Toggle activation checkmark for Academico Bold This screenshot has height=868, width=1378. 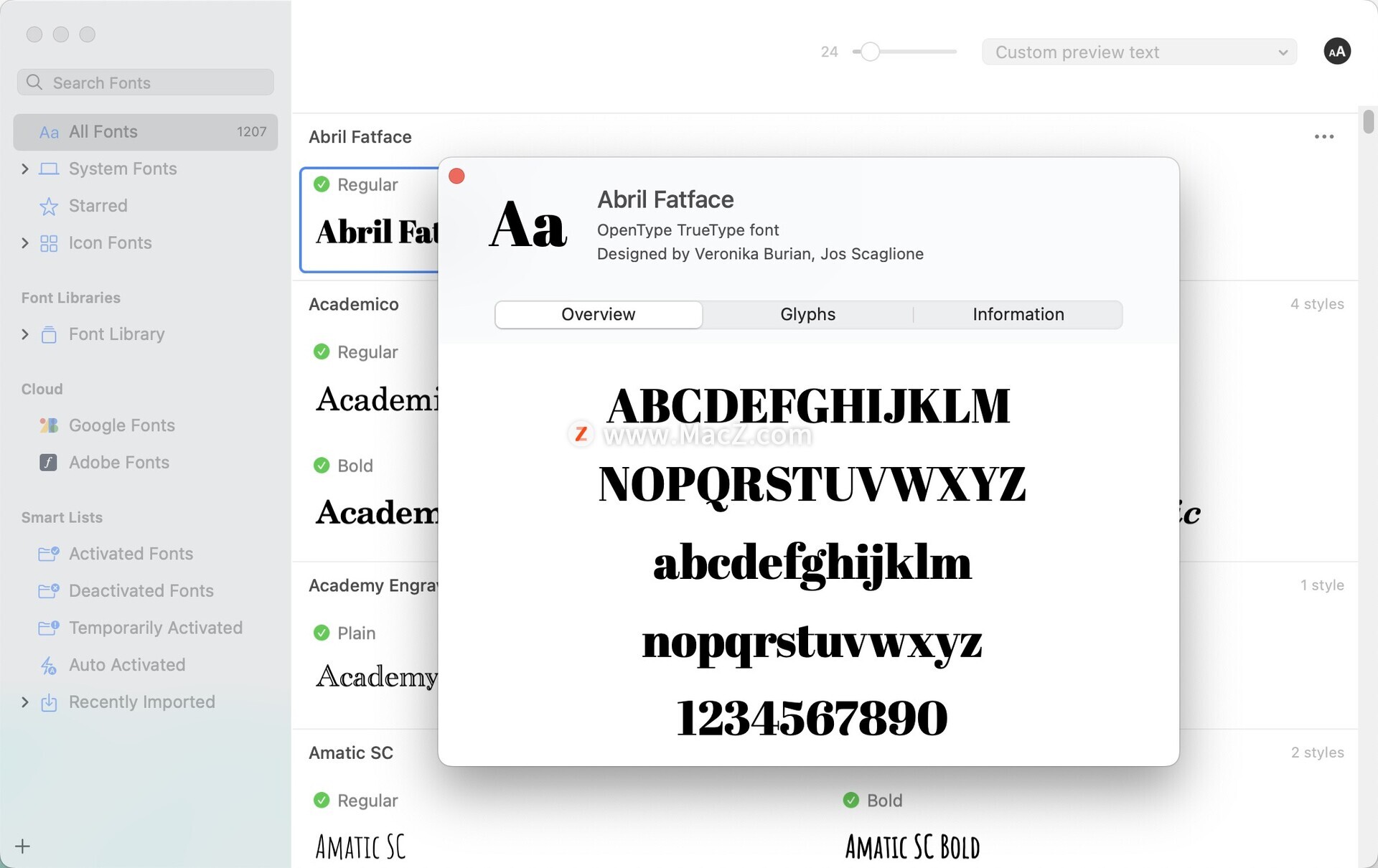pos(321,465)
